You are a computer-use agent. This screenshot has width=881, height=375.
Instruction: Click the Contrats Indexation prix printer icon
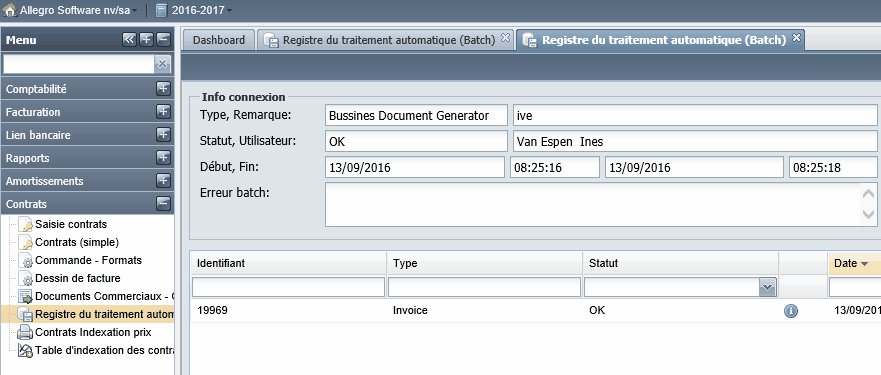(25, 332)
